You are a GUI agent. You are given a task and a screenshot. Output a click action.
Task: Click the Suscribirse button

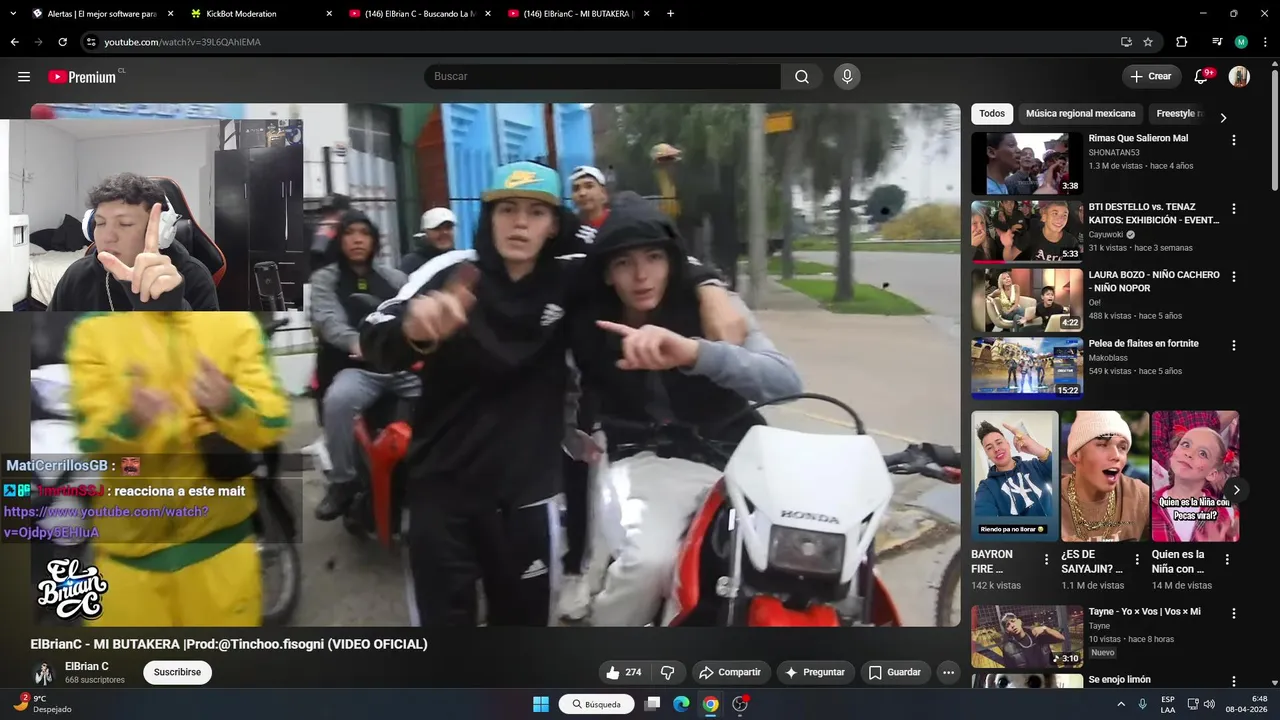(x=178, y=672)
